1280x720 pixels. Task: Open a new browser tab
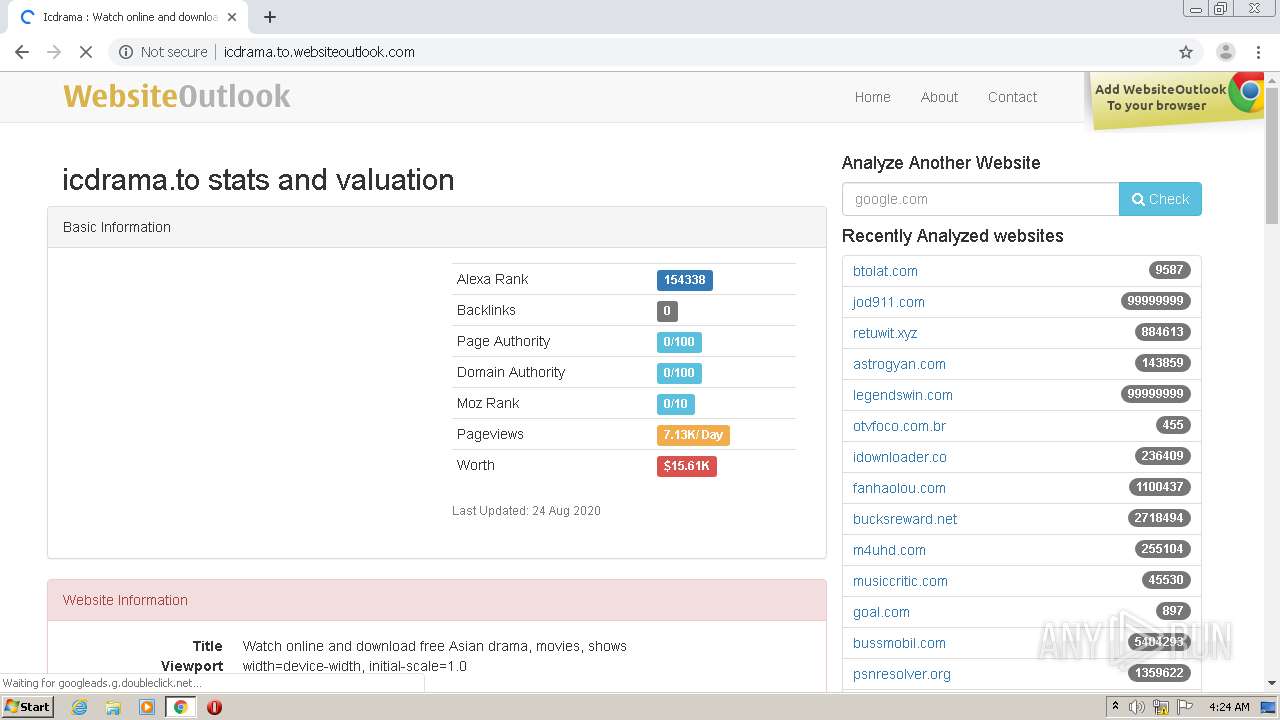[x=270, y=17]
